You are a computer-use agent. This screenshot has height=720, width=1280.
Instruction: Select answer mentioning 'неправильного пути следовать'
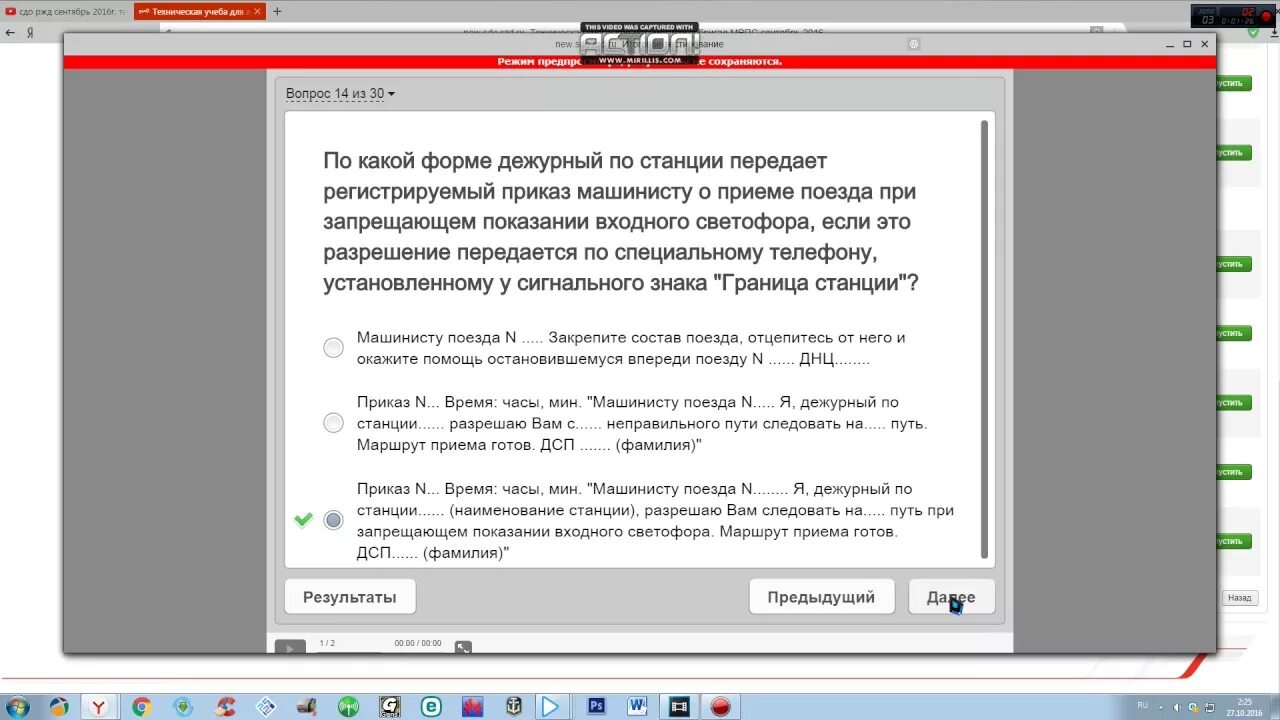pyautogui.click(x=333, y=423)
